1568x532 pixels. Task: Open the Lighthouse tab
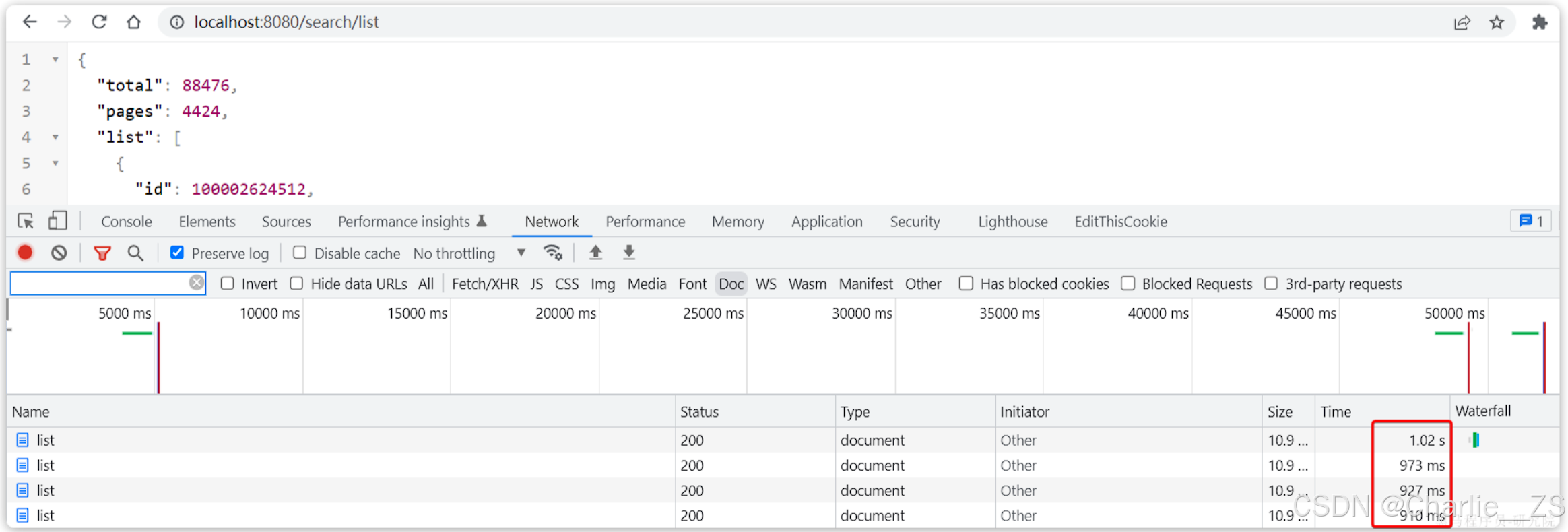click(1013, 222)
